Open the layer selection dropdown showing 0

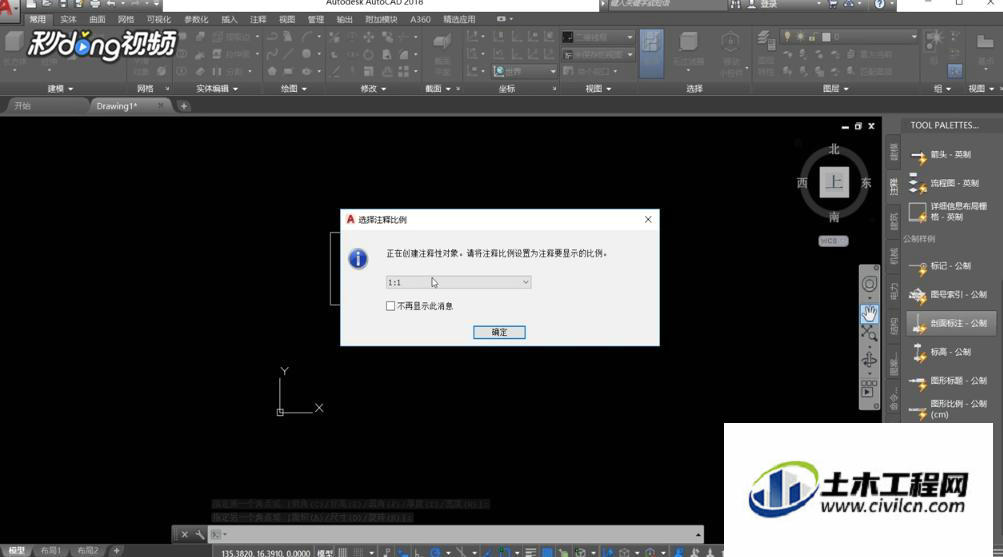850,37
